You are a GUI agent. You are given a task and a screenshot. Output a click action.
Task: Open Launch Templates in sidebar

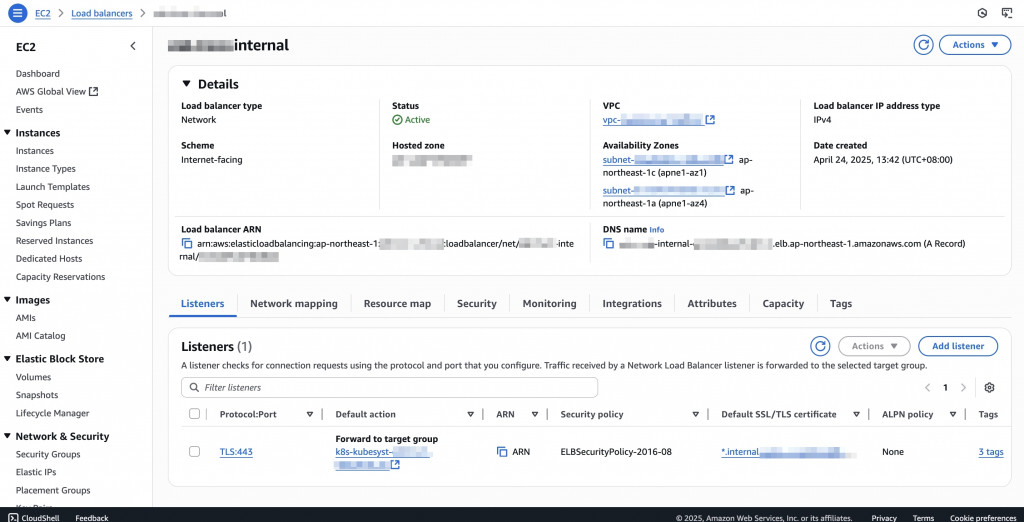[x=53, y=187]
